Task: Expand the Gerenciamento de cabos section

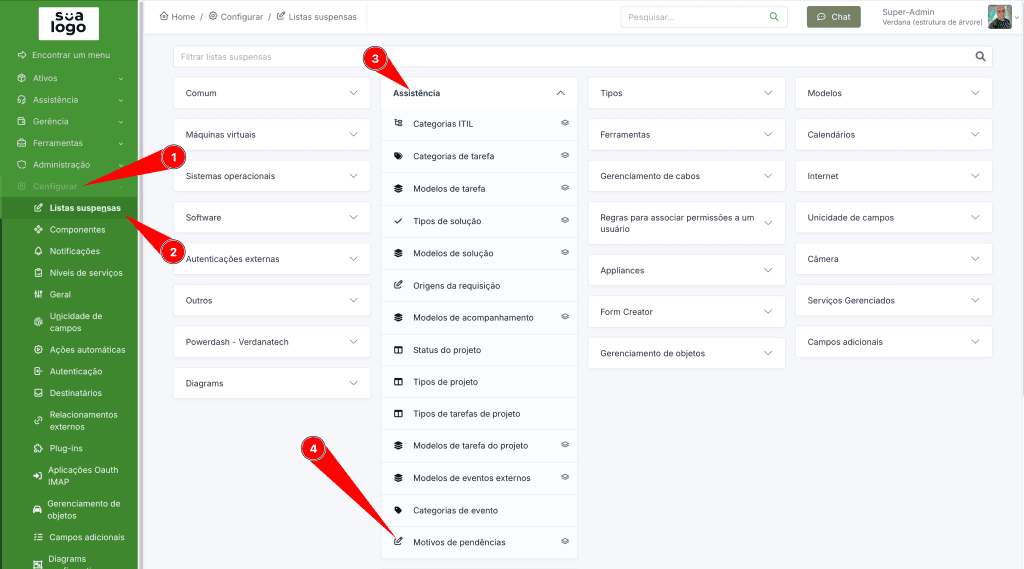Action: [x=686, y=176]
